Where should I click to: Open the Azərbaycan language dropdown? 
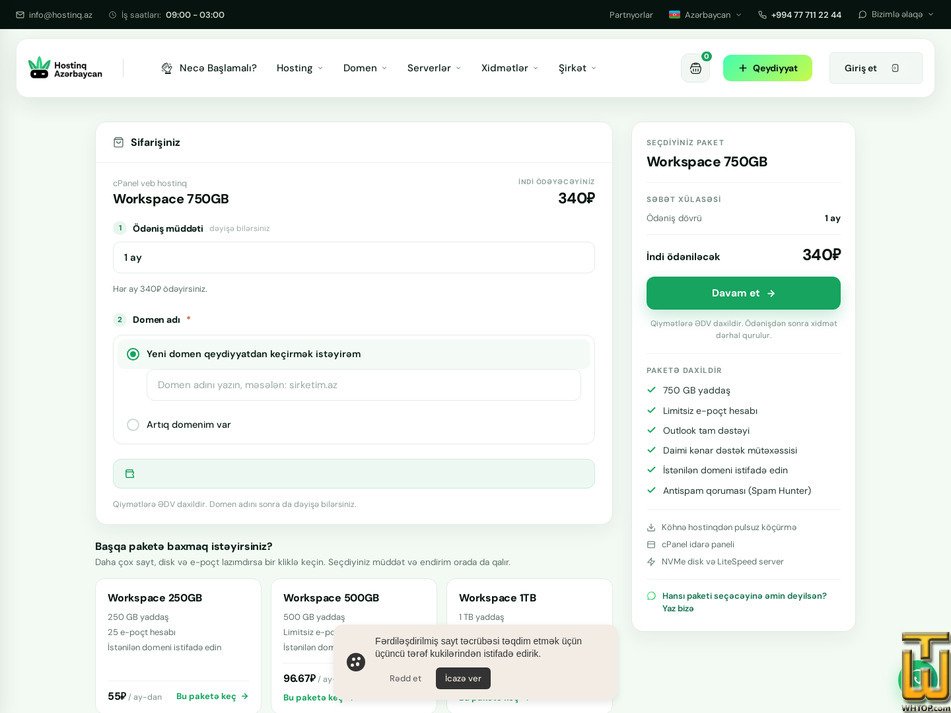[705, 15]
